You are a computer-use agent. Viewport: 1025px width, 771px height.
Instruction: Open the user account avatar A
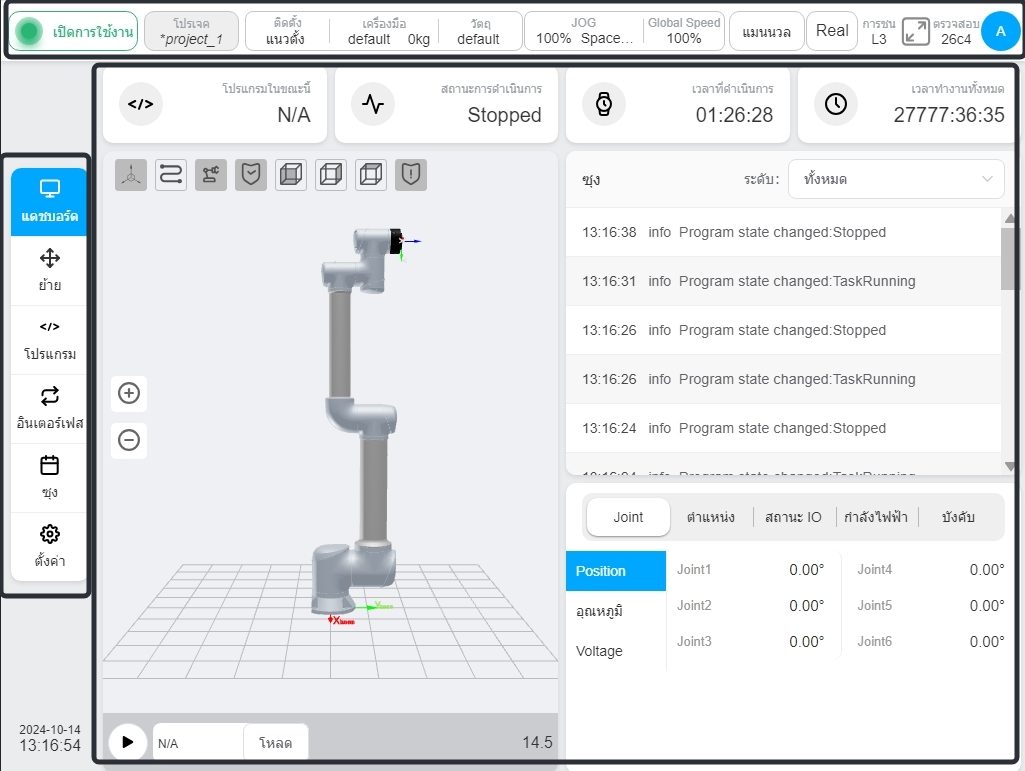(x=1000, y=31)
